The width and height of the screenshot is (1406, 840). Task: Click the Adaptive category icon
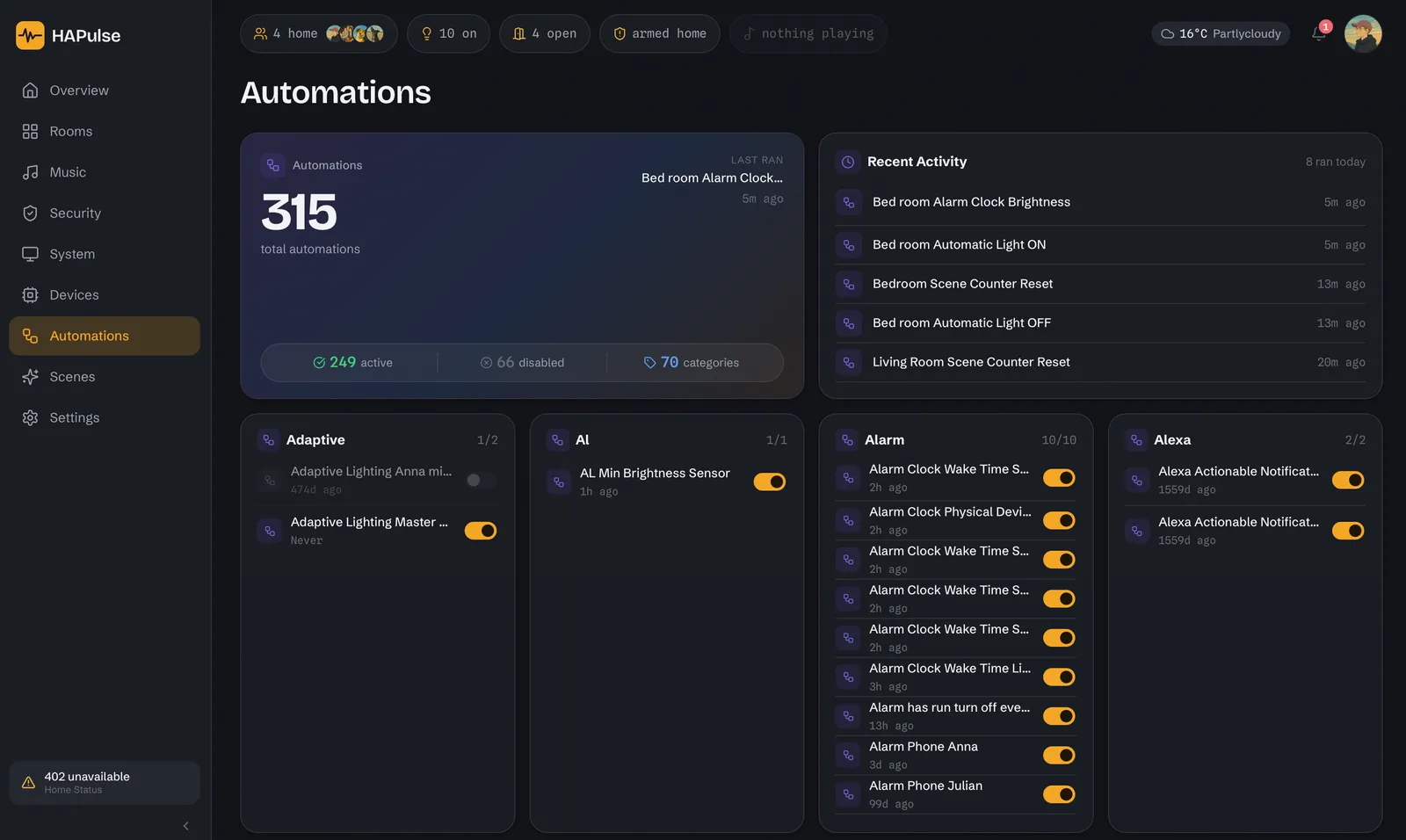coord(269,439)
